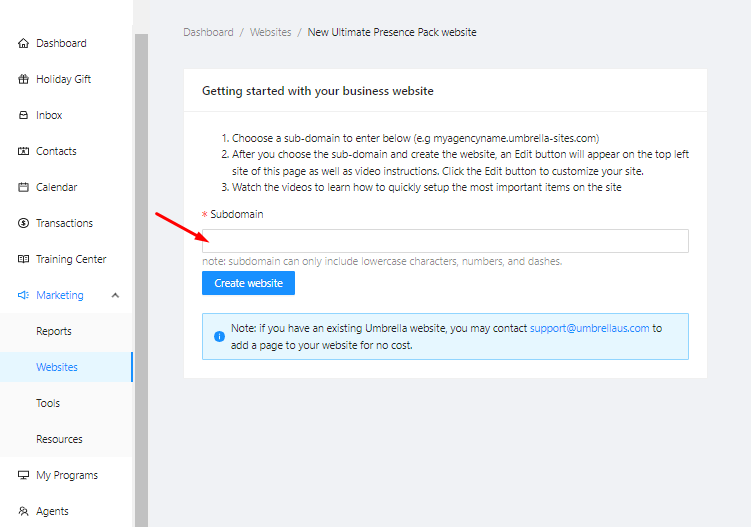This screenshot has height=527, width=751.
Task: Click the support@umbrellaus.com email link
Action: click(x=589, y=328)
